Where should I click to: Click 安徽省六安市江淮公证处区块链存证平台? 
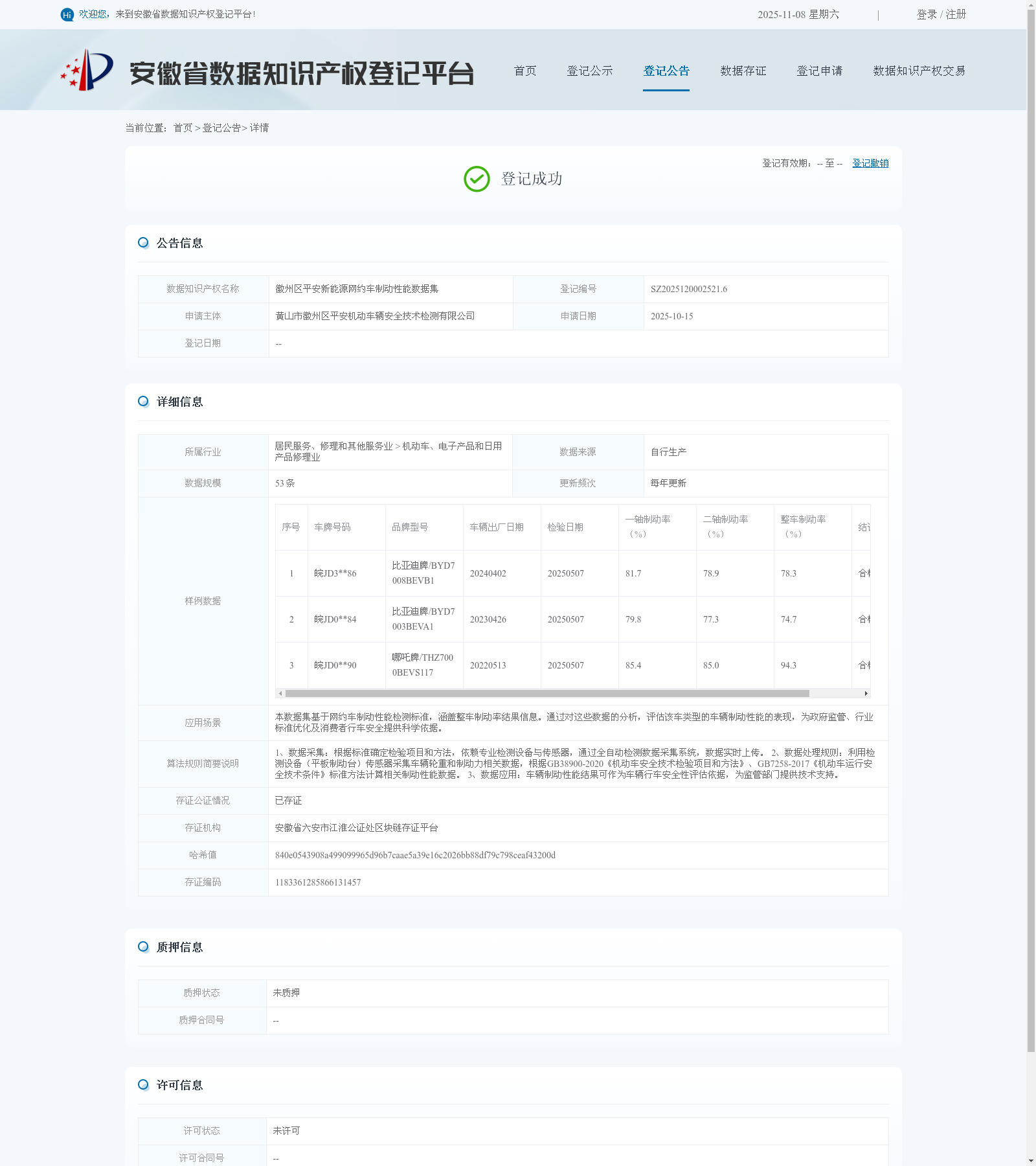tap(357, 828)
